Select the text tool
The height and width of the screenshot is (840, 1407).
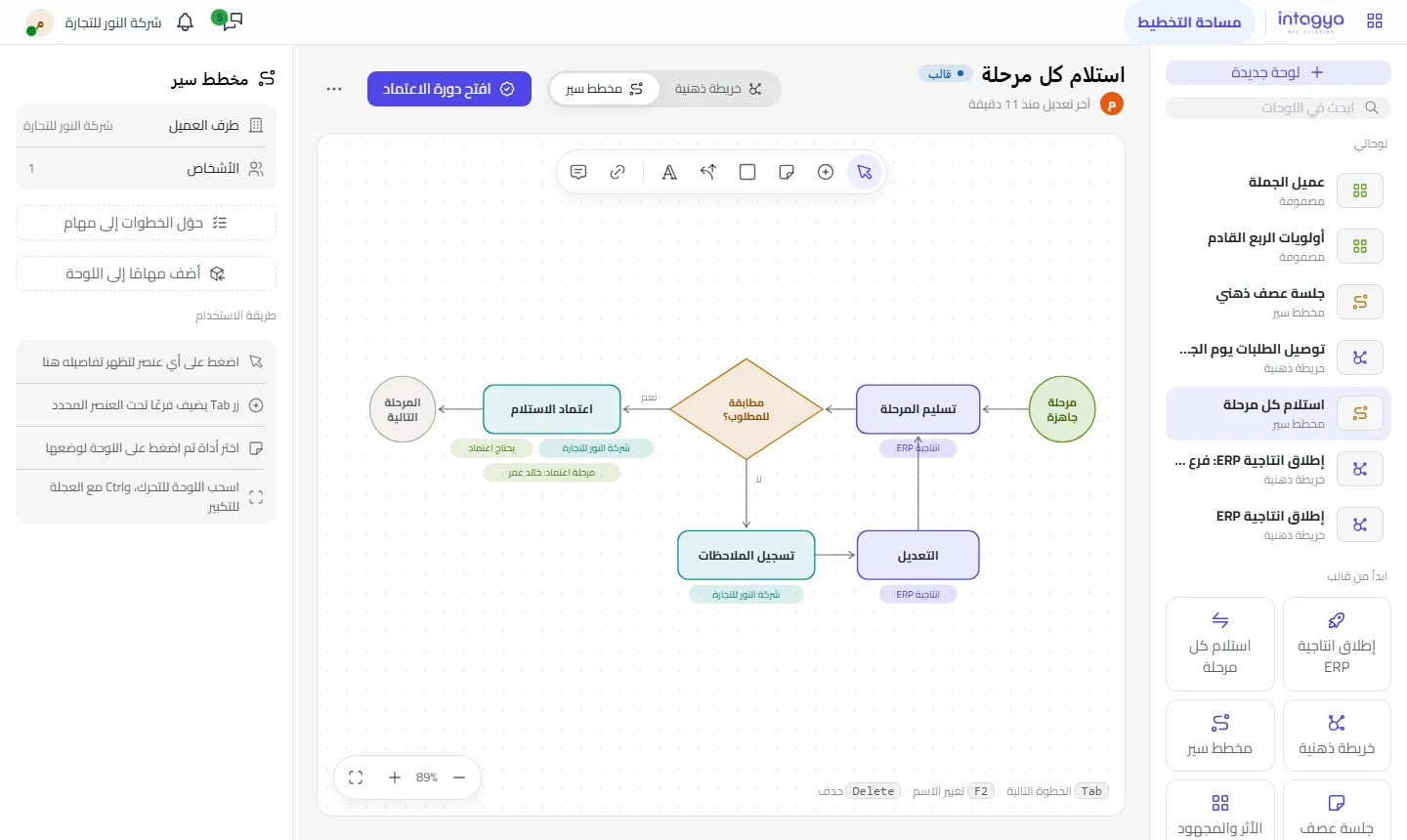pos(669,172)
